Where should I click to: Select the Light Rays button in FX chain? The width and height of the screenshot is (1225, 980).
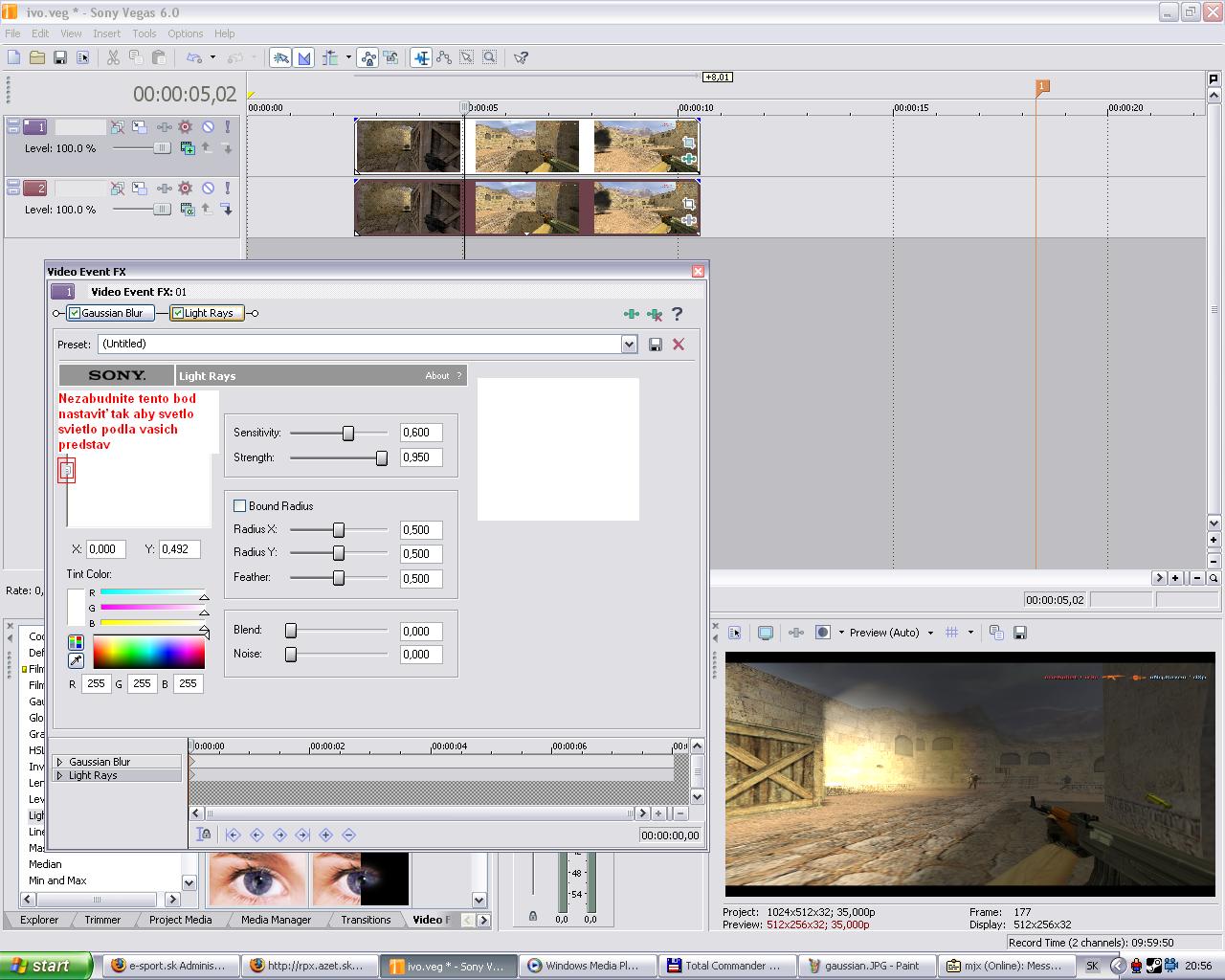(208, 313)
